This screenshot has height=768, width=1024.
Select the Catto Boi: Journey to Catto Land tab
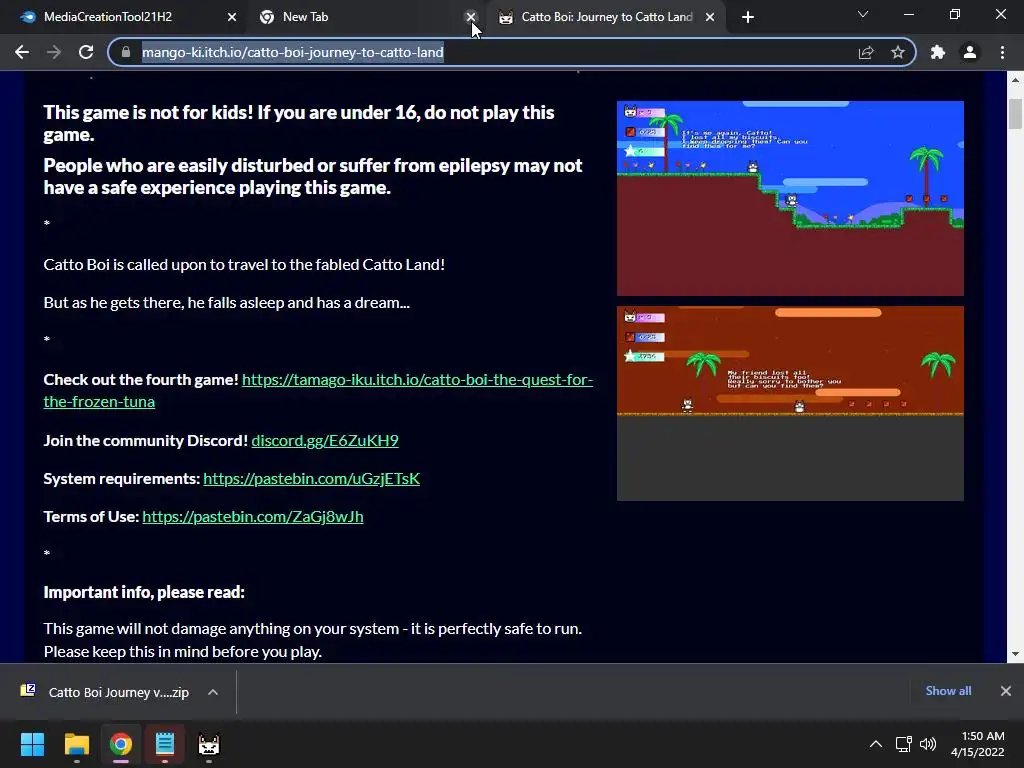[x=604, y=17]
